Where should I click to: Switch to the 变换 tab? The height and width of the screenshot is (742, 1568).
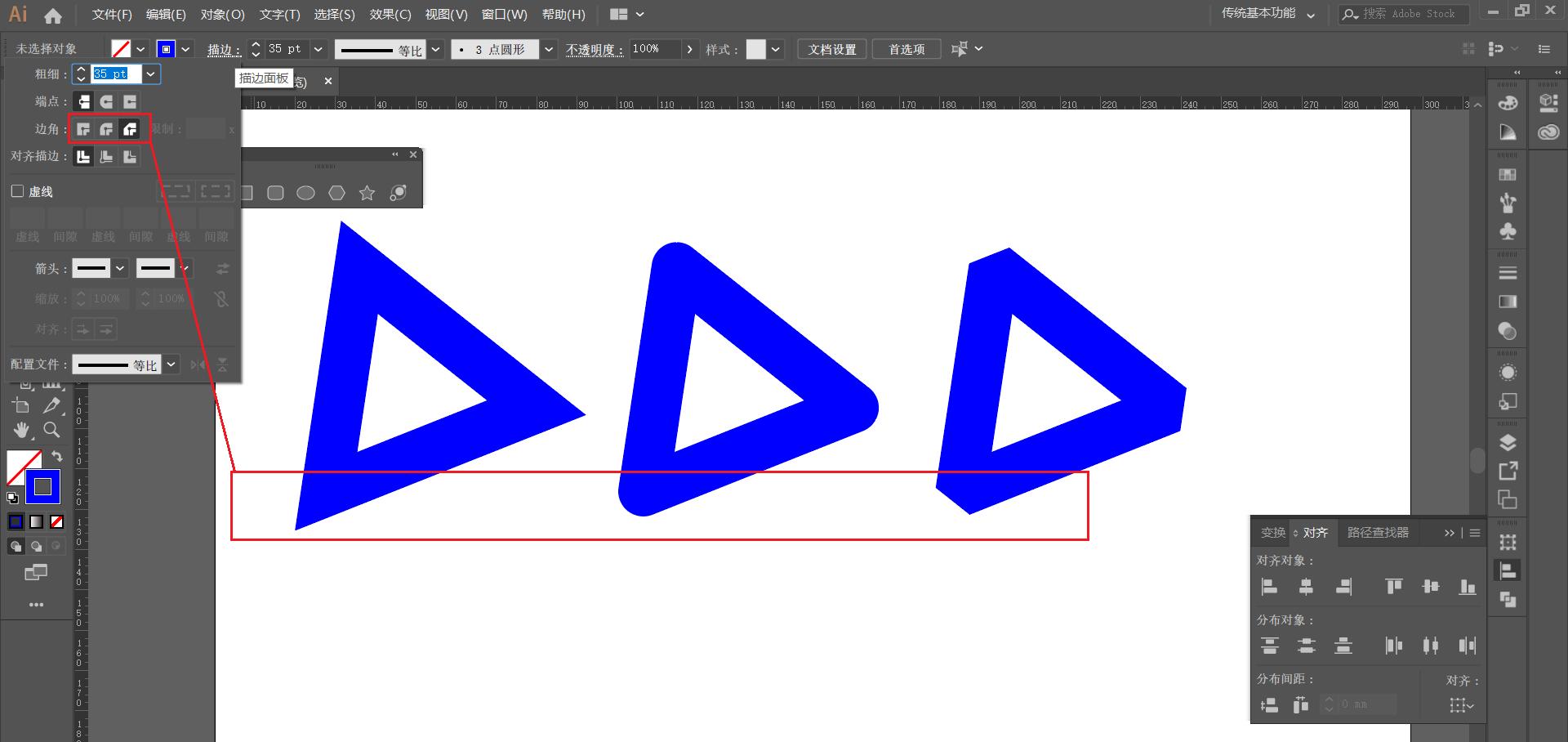pos(1273,533)
